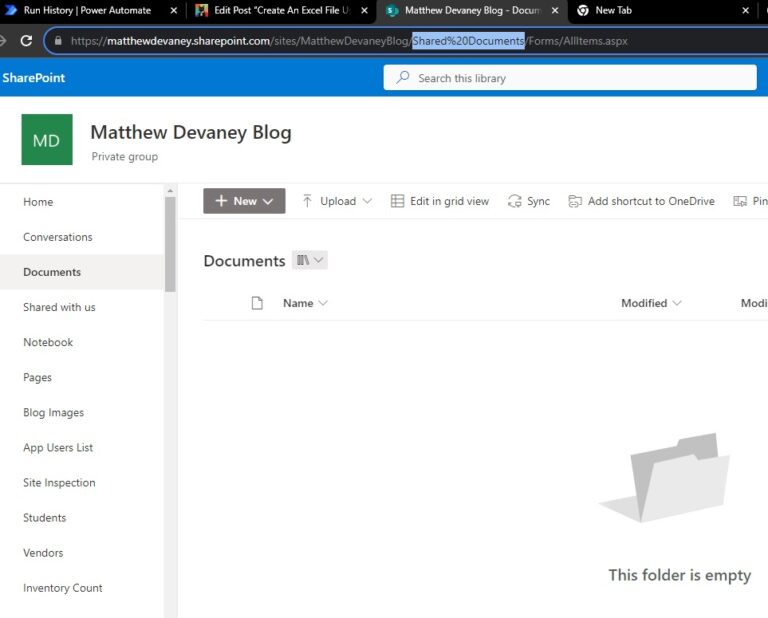Image resolution: width=768 pixels, height=618 pixels.
Task: Click the Search this library field
Action: 570,78
